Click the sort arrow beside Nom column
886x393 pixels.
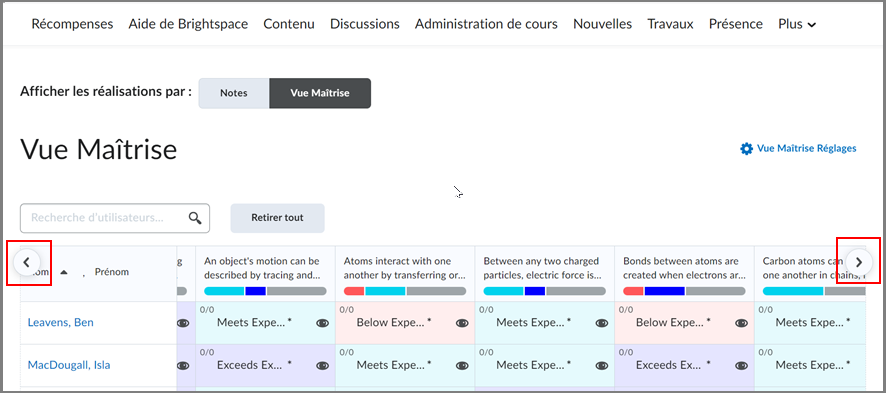[x=64, y=272]
